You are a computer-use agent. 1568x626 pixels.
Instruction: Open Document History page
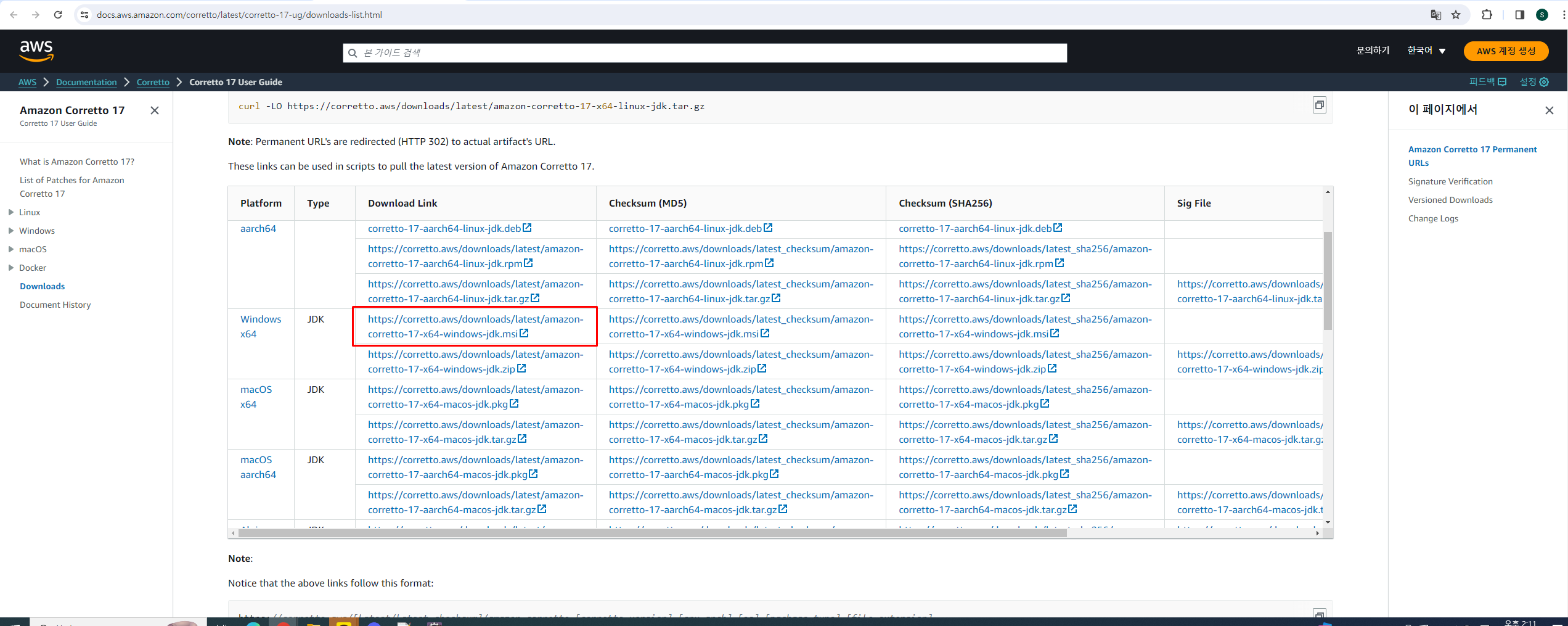coord(55,305)
